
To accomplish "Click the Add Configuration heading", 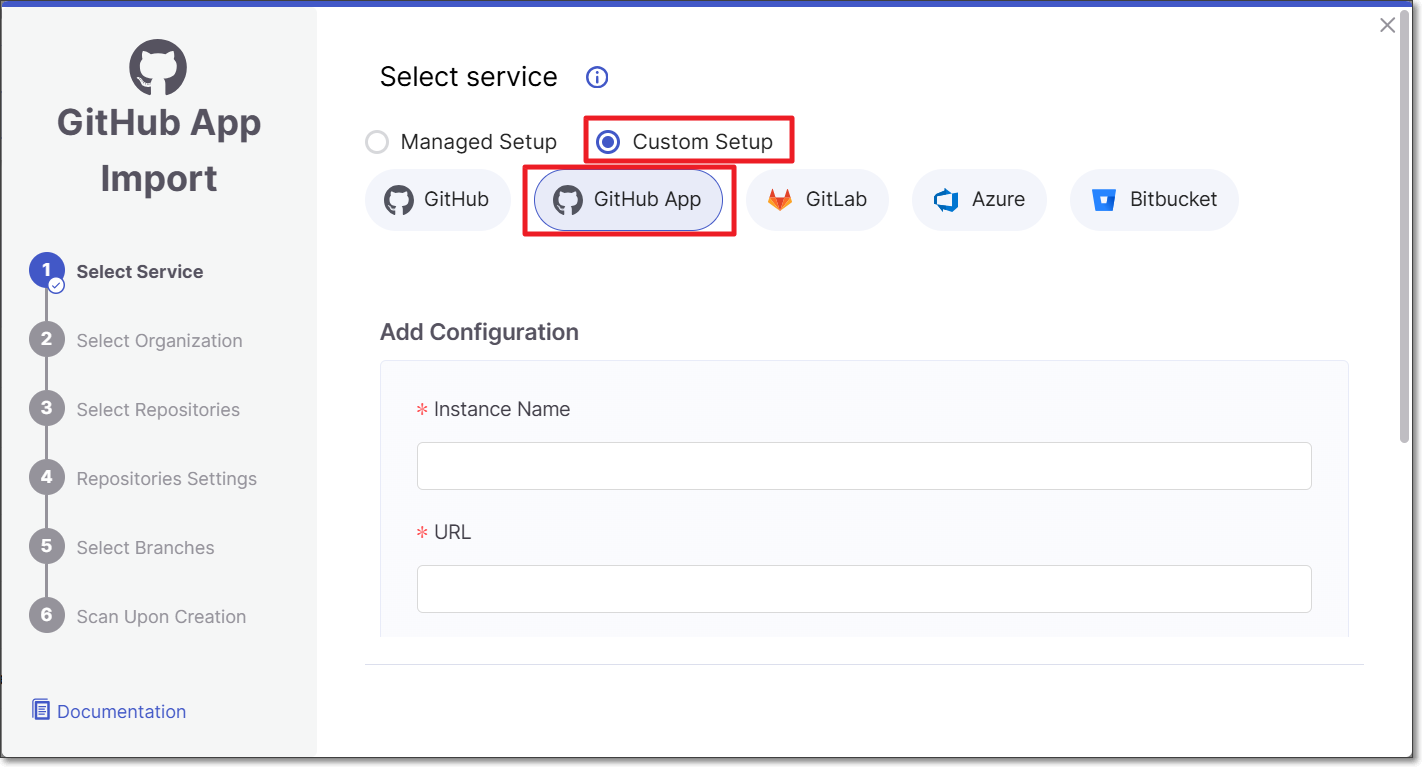I will pyautogui.click(x=479, y=332).
